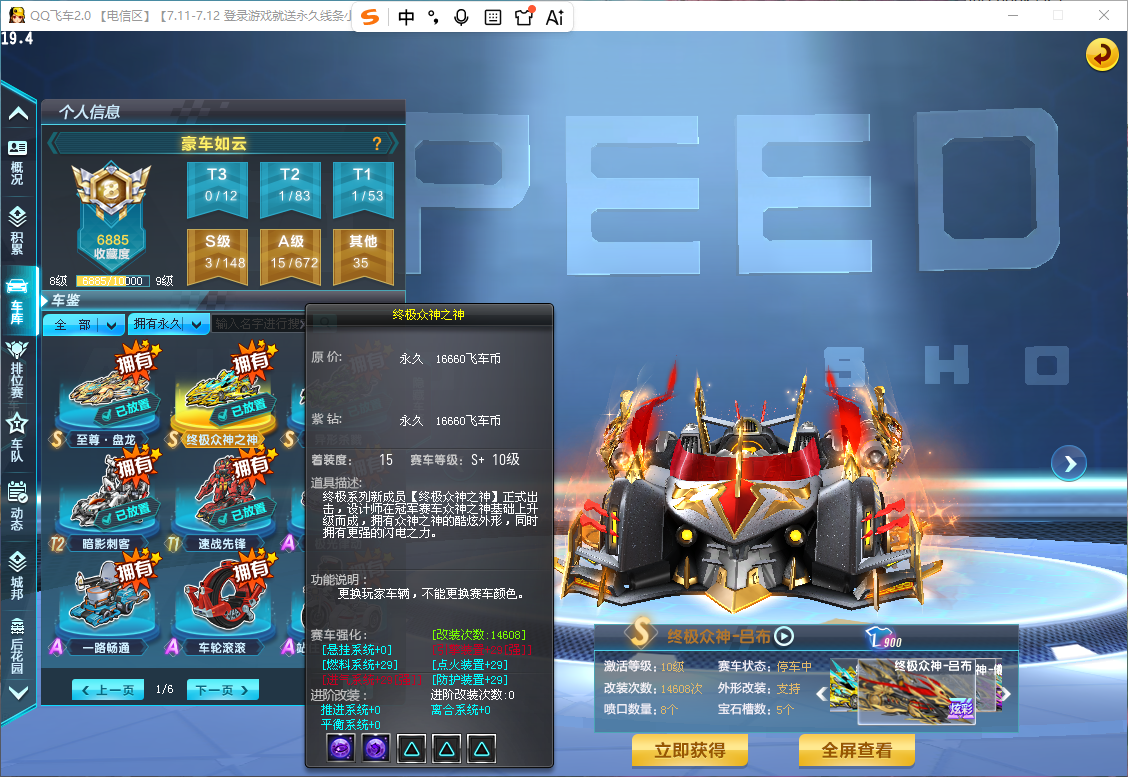Select the 速战先锋 car
Screen dimensions: 1128x777
(222, 501)
